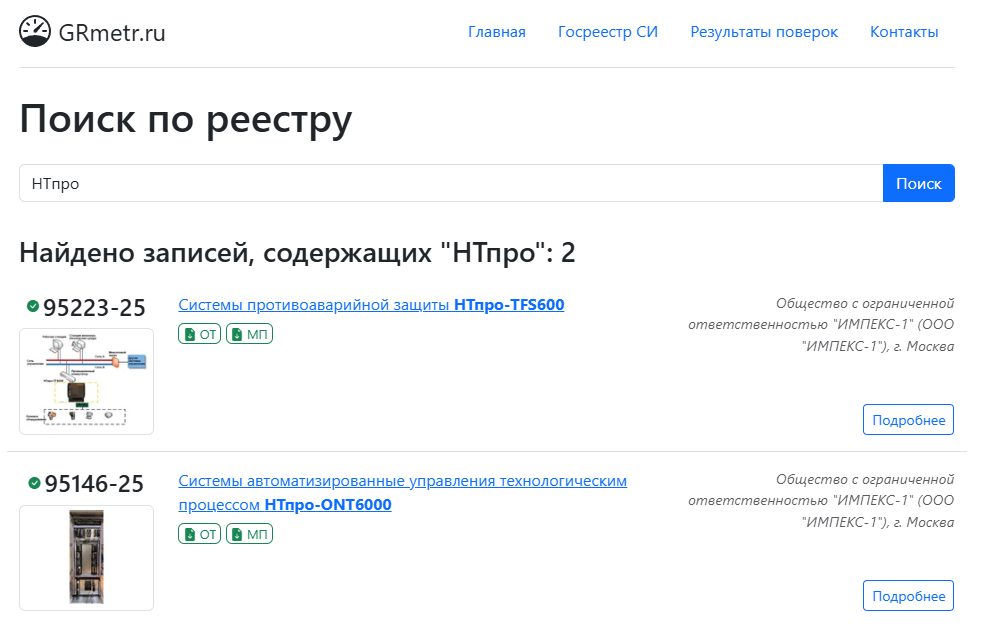Click the Поиск по реестру heading

pyautogui.click(x=186, y=118)
